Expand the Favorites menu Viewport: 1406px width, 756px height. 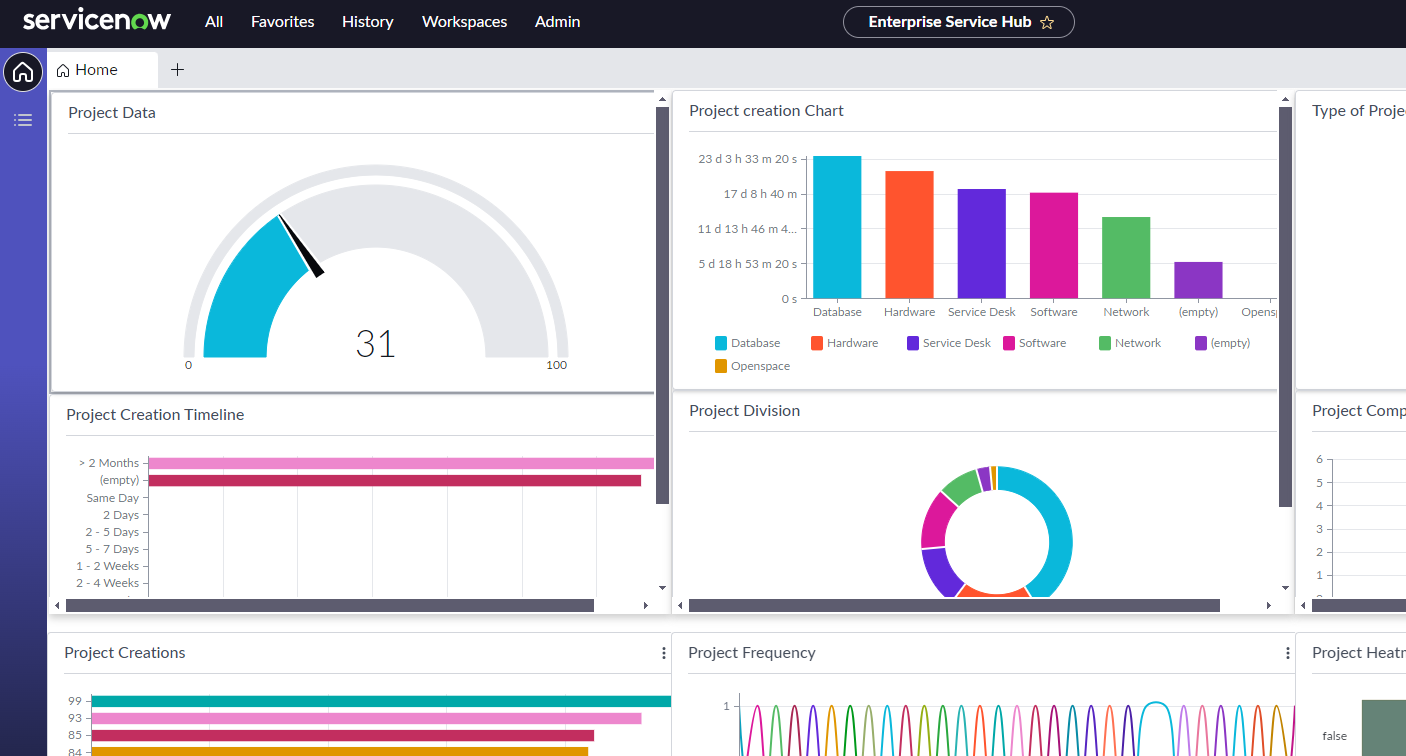click(282, 22)
